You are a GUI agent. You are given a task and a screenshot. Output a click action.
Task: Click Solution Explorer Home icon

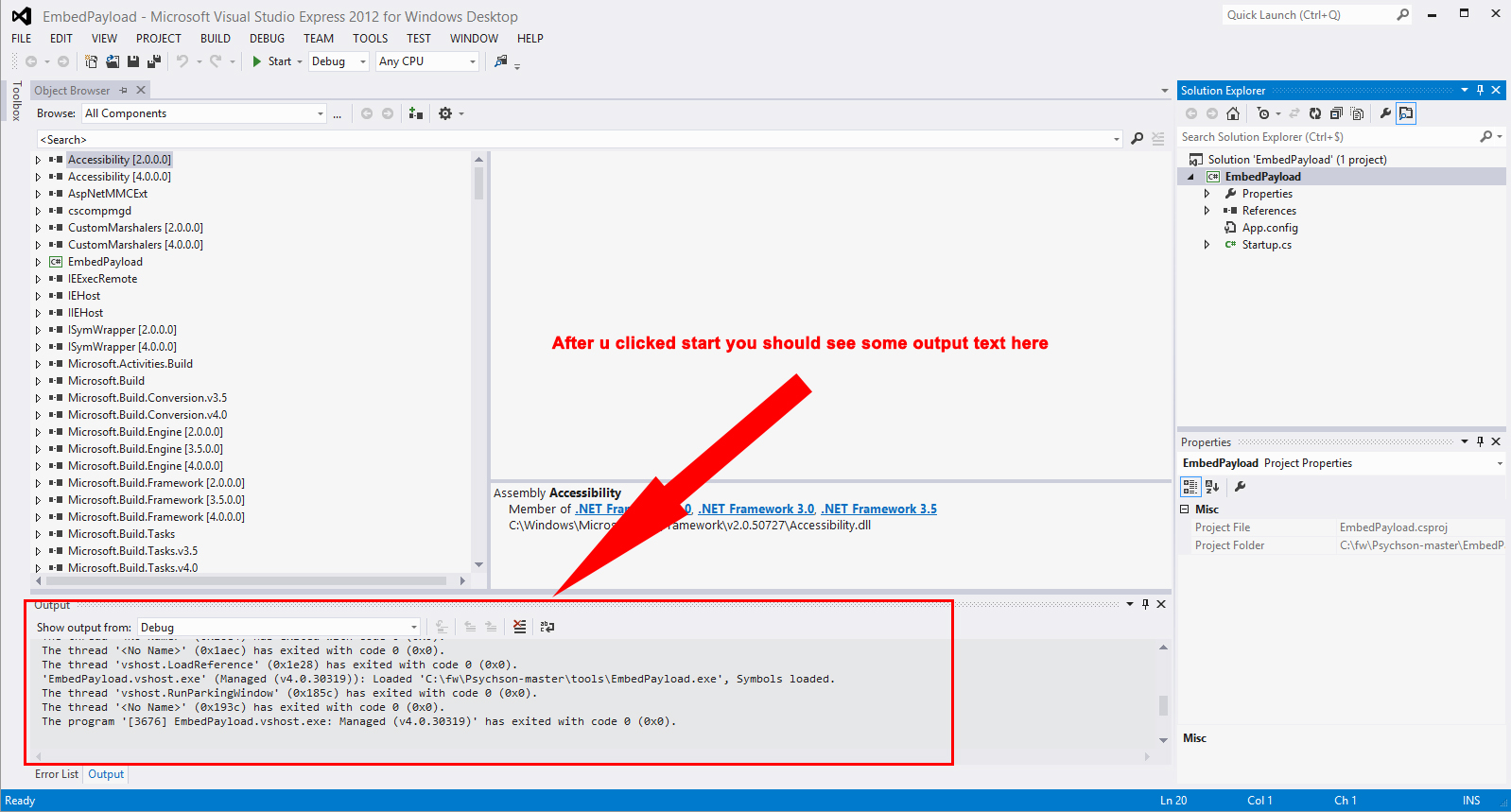[1233, 113]
